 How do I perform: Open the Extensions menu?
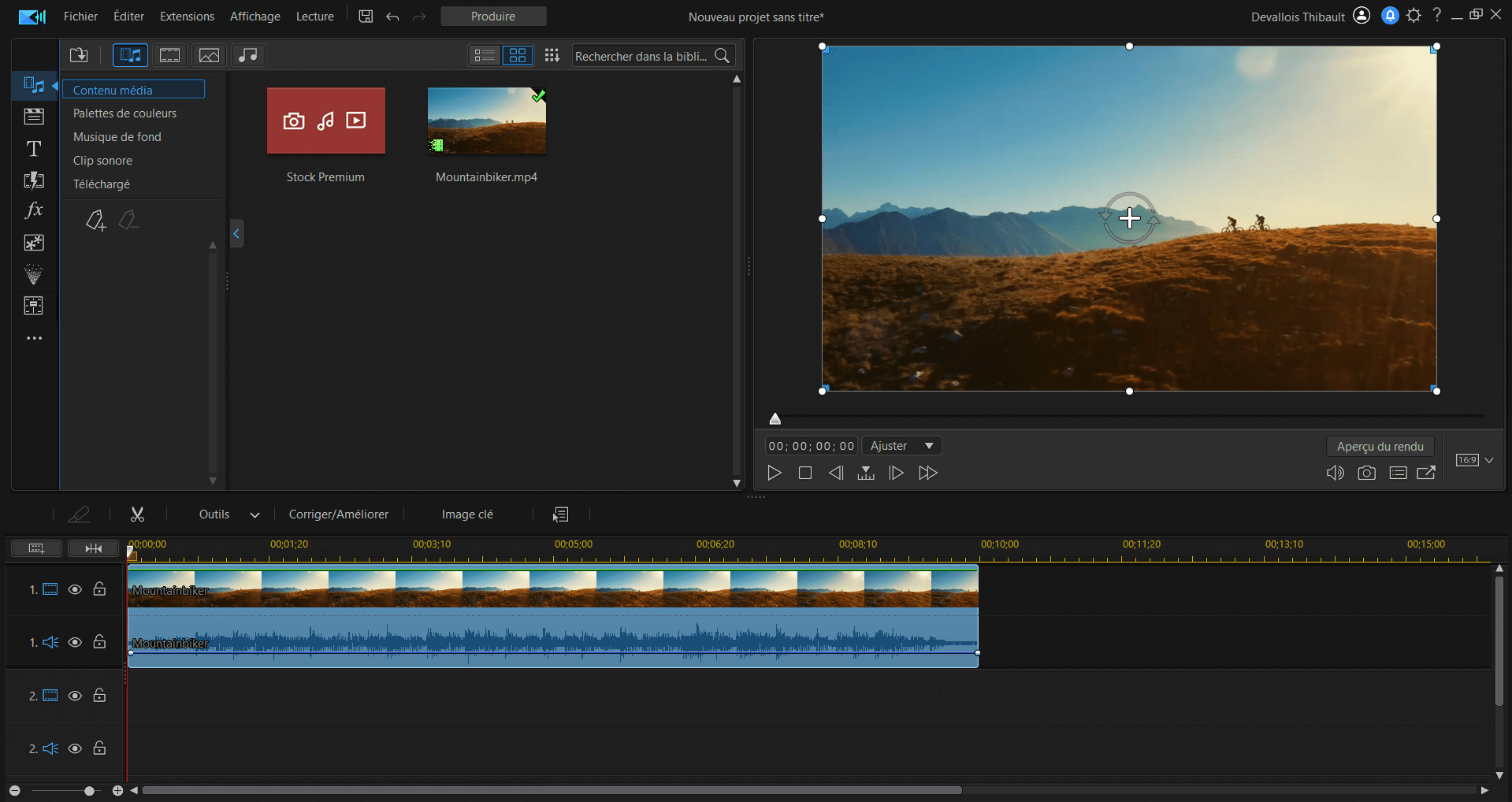187,17
